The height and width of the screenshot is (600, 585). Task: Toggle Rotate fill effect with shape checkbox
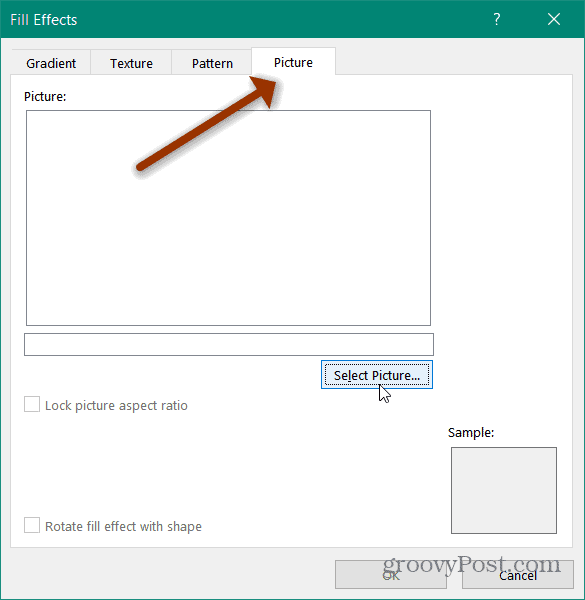[32, 525]
